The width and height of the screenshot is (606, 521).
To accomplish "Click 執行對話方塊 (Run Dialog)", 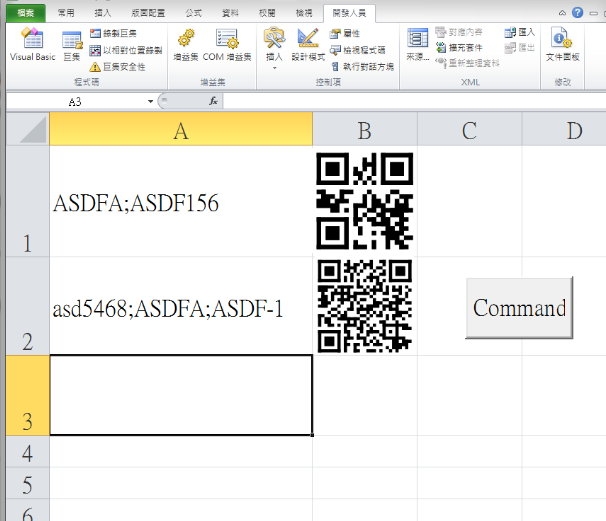I will pos(362,67).
